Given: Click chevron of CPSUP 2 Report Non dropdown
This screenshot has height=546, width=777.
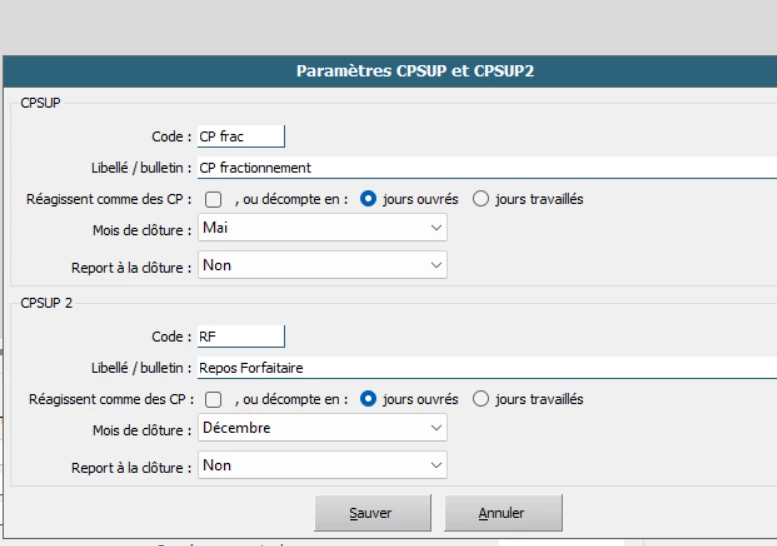Looking at the screenshot, I should tap(436, 465).
